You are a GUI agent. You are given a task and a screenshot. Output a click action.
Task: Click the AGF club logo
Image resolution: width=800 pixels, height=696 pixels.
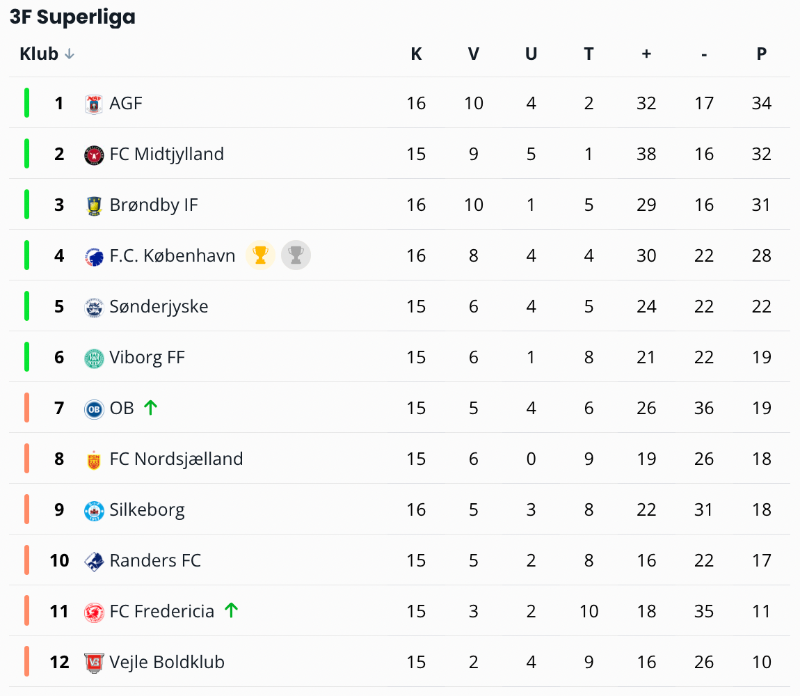(x=94, y=103)
